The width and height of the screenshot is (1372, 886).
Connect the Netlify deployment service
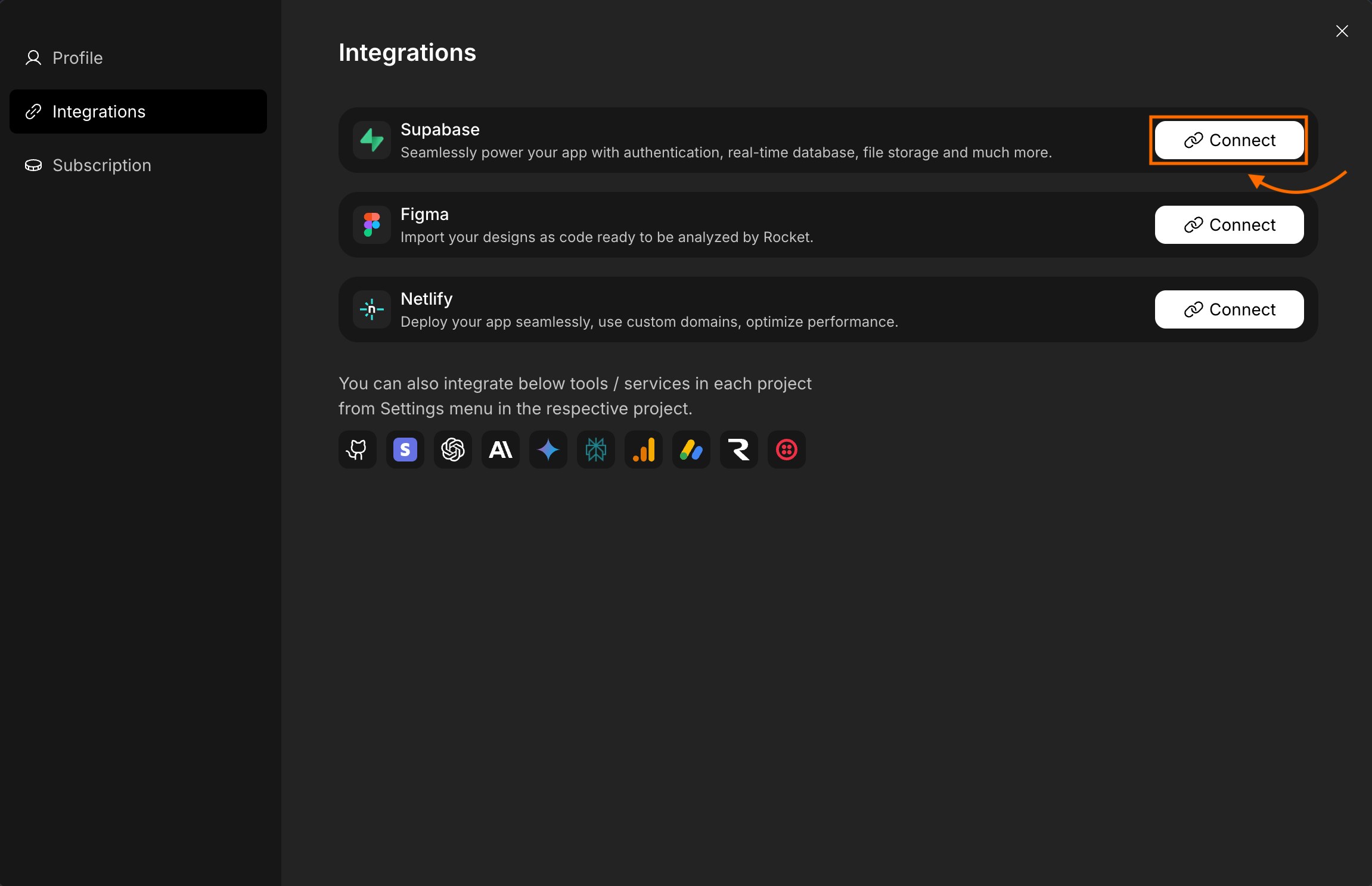pyautogui.click(x=1229, y=309)
